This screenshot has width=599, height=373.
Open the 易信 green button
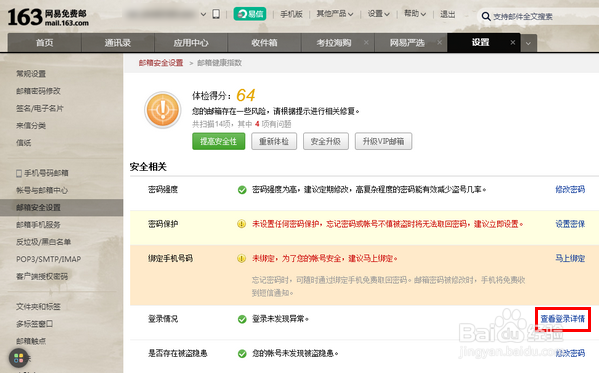click(x=250, y=14)
